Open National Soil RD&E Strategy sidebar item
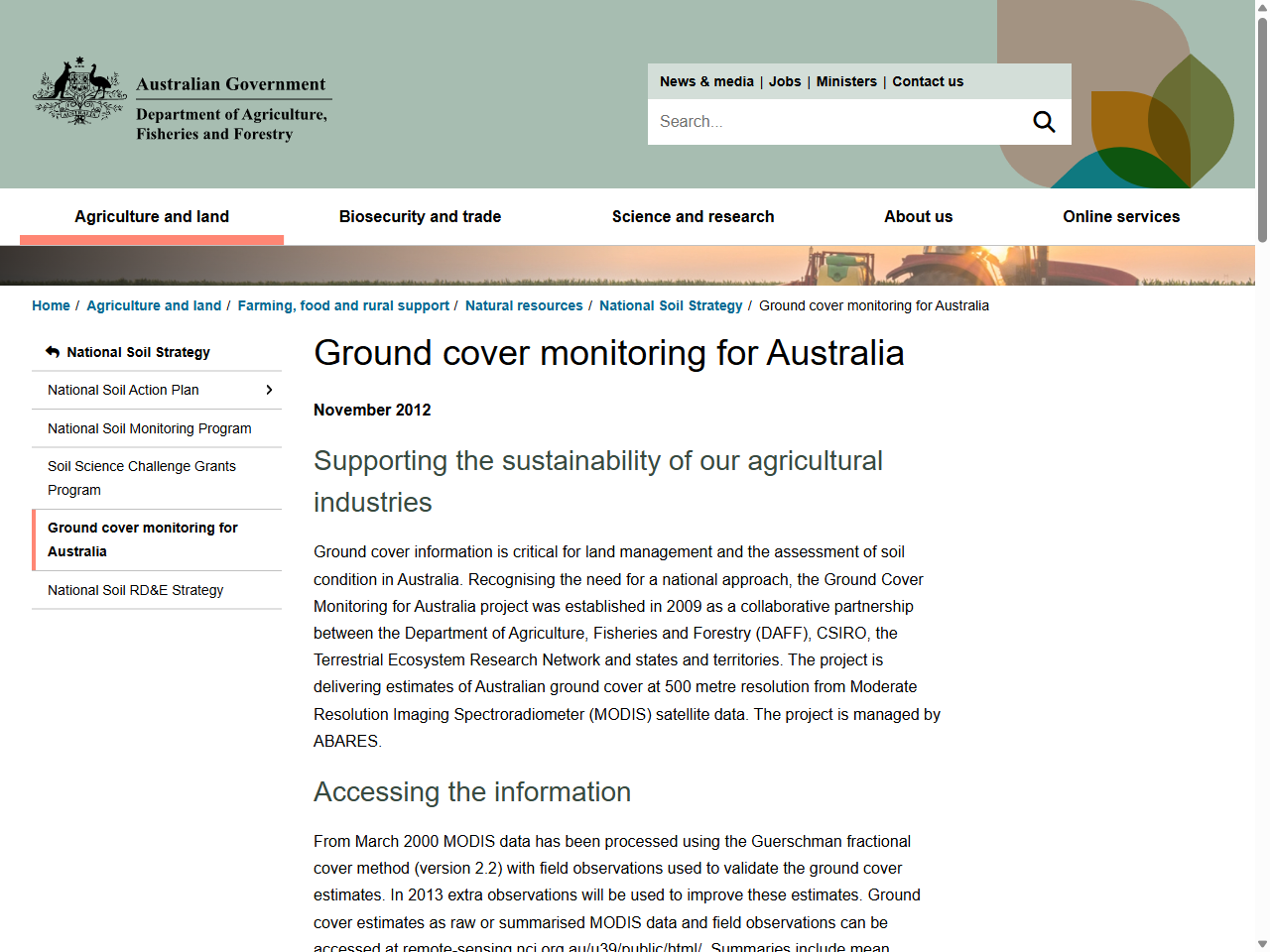 [136, 590]
